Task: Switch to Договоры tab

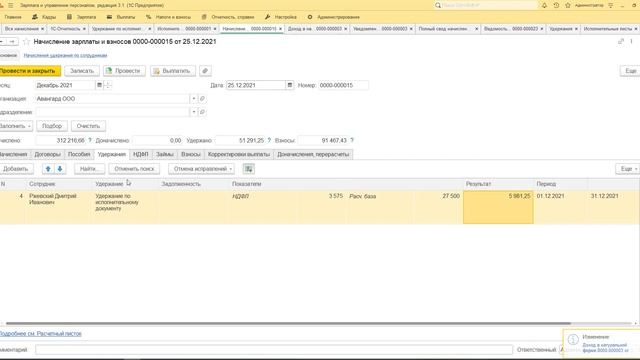Action: (47, 154)
